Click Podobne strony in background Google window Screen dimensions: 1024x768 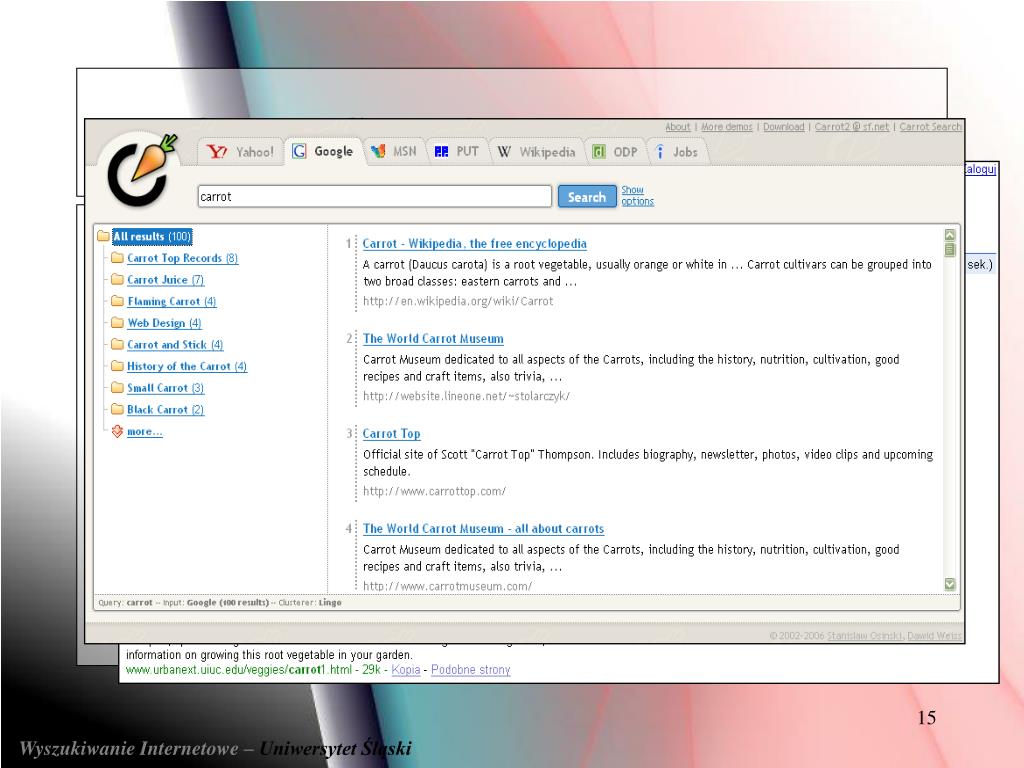(470, 669)
